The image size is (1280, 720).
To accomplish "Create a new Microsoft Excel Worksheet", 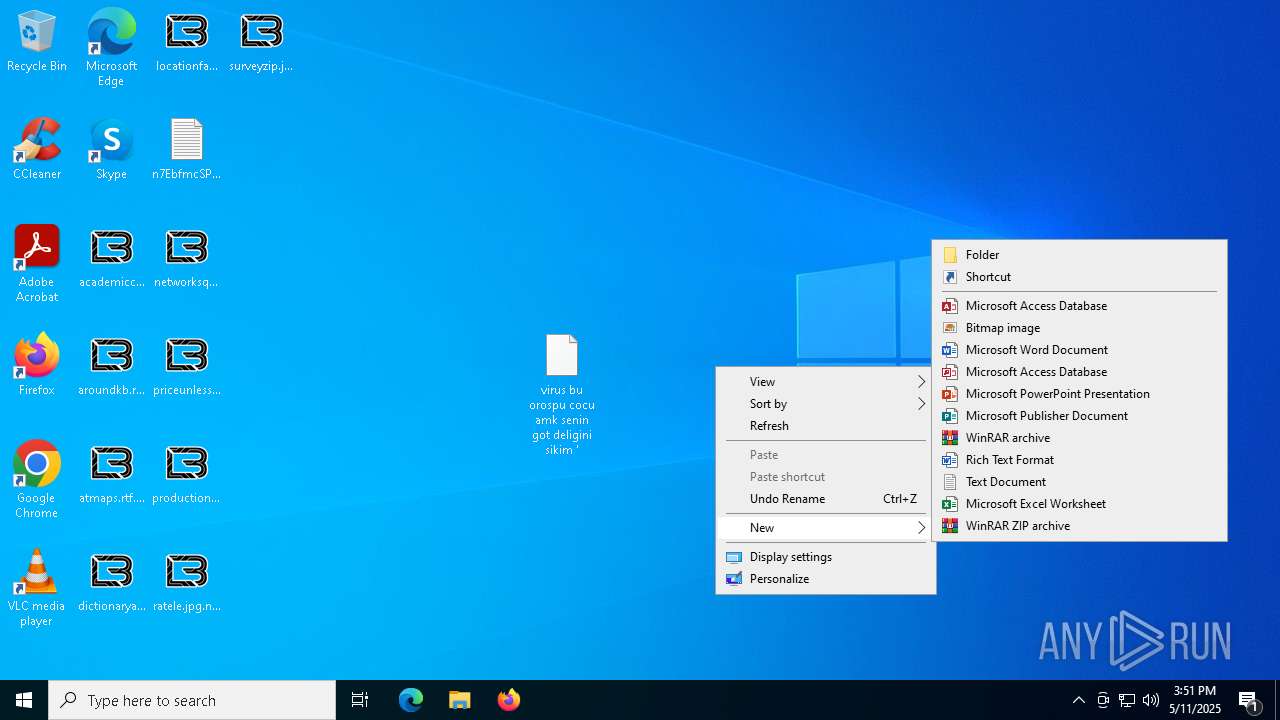I will click(x=1079, y=504).
